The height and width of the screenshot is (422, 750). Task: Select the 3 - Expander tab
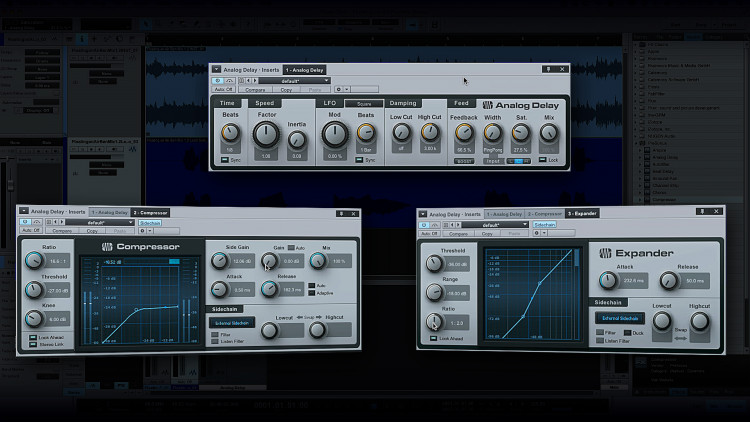(x=582, y=213)
